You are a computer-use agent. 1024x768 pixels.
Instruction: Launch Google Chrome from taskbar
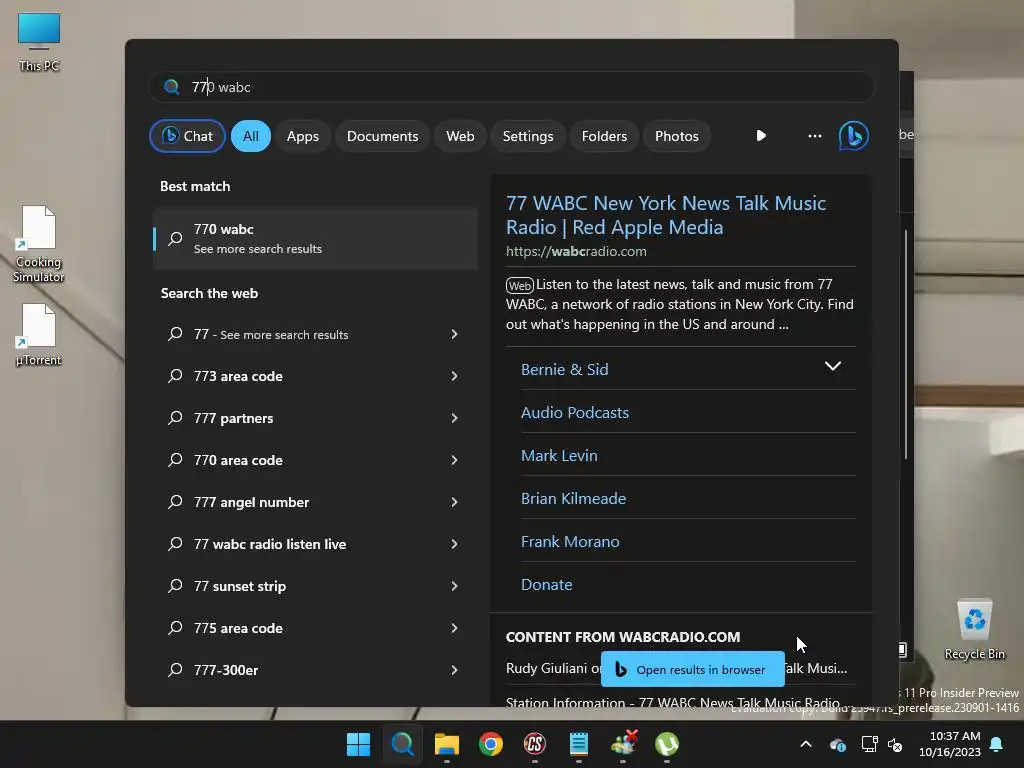pyautogui.click(x=490, y=744)
